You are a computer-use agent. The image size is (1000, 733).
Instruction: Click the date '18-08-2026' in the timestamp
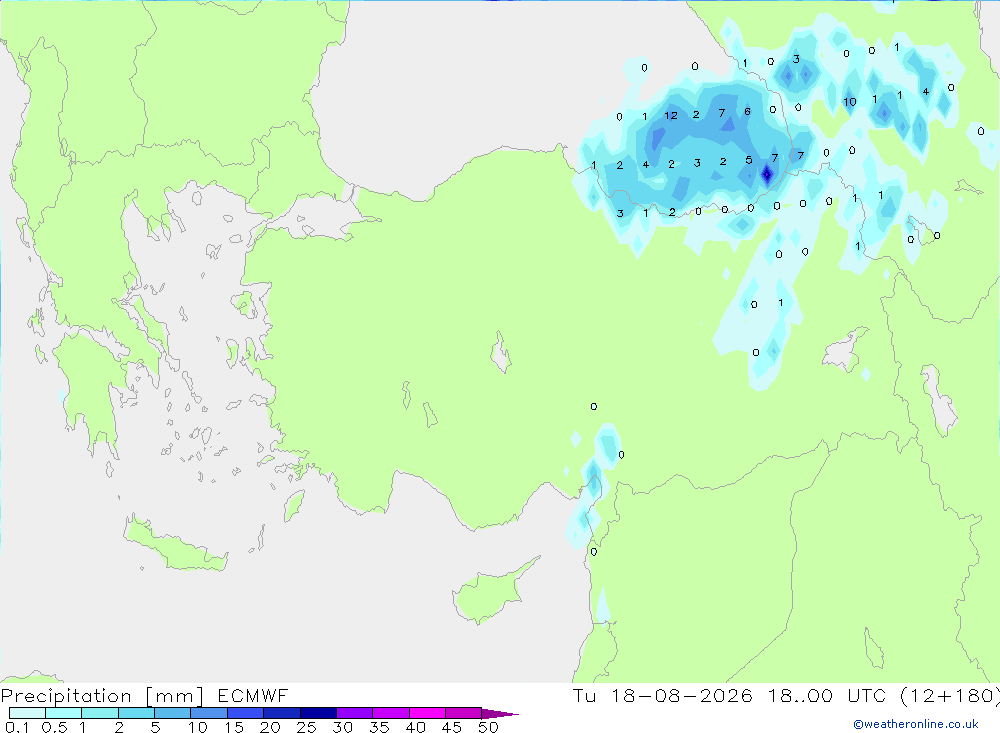pyautogui.click(x=682, y=695)
